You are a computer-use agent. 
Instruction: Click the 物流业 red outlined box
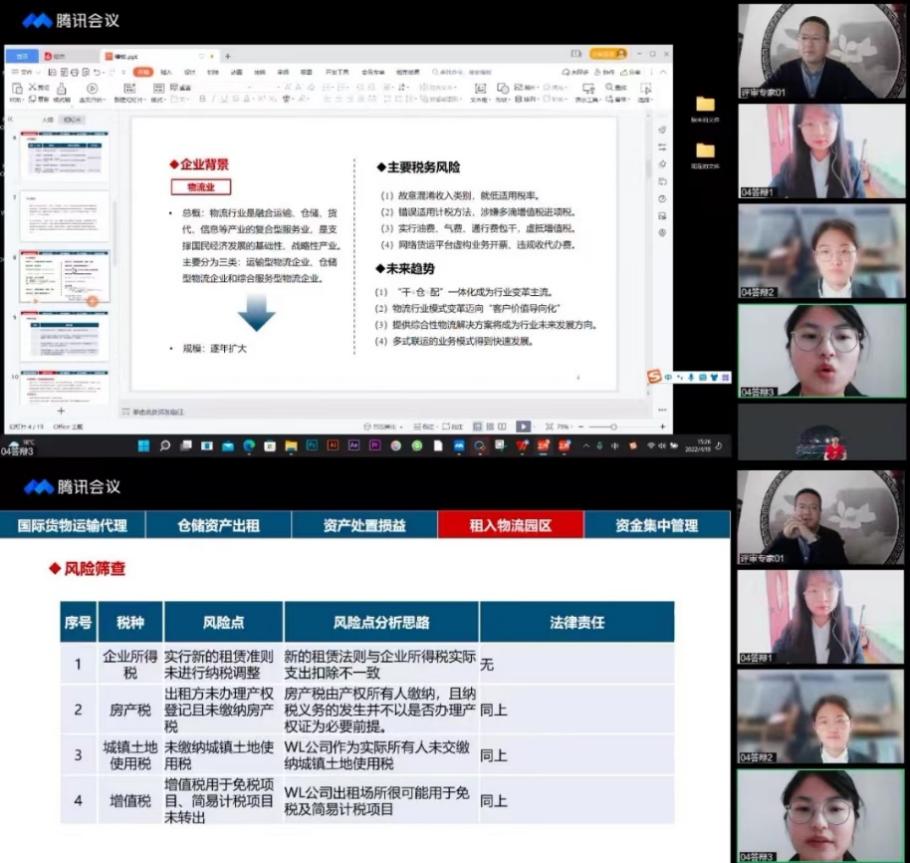coord(201,187)
